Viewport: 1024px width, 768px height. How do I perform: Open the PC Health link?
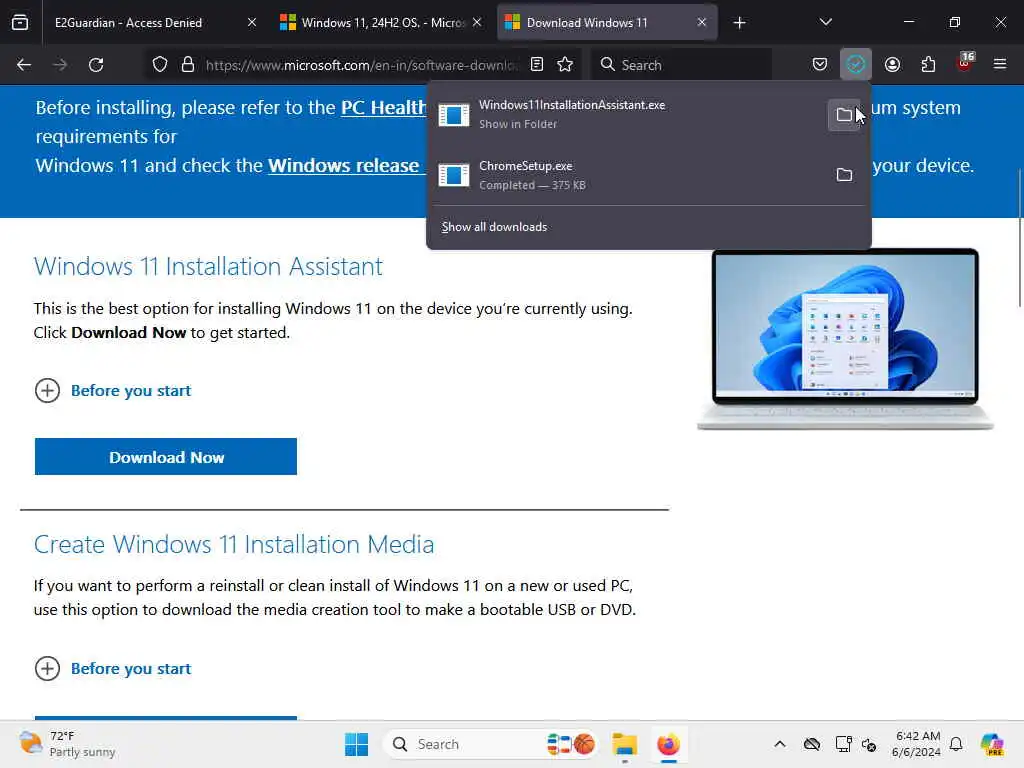(x=383, y=107)
